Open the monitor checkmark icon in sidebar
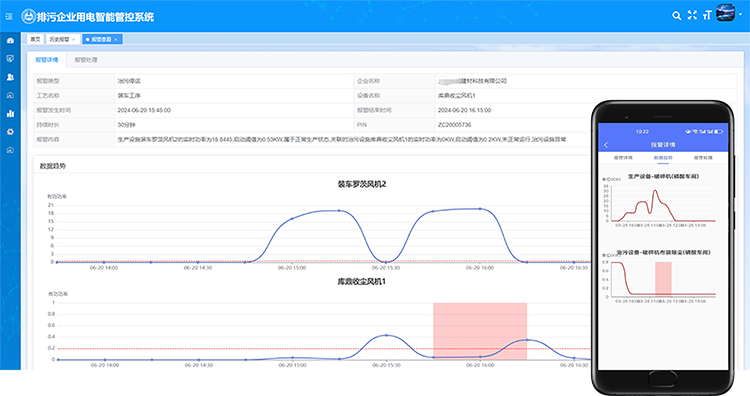The image size is (750, 396). [x=10, y=58]
